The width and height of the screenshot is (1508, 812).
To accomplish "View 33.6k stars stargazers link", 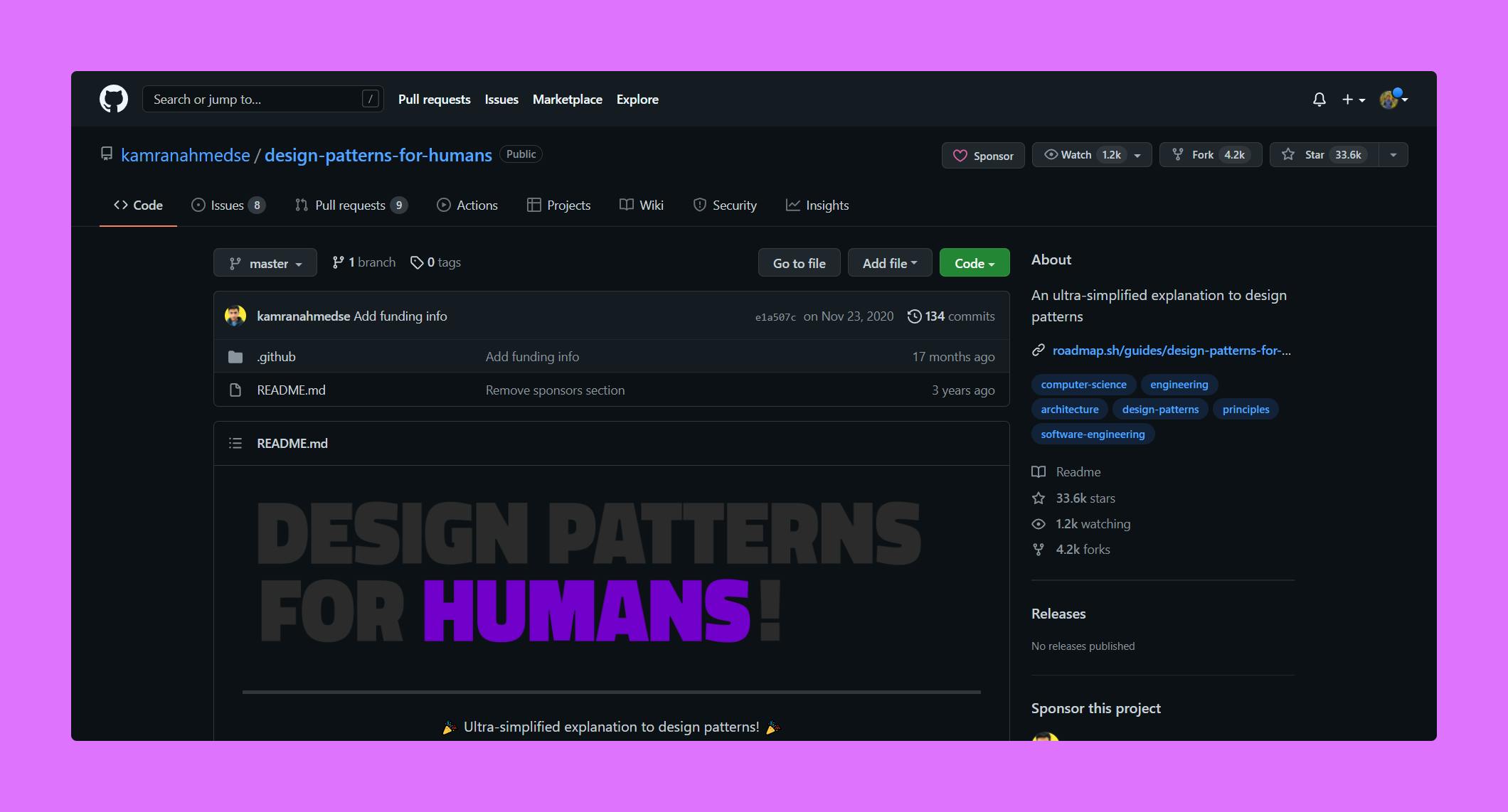I will tap(1073, 498).
